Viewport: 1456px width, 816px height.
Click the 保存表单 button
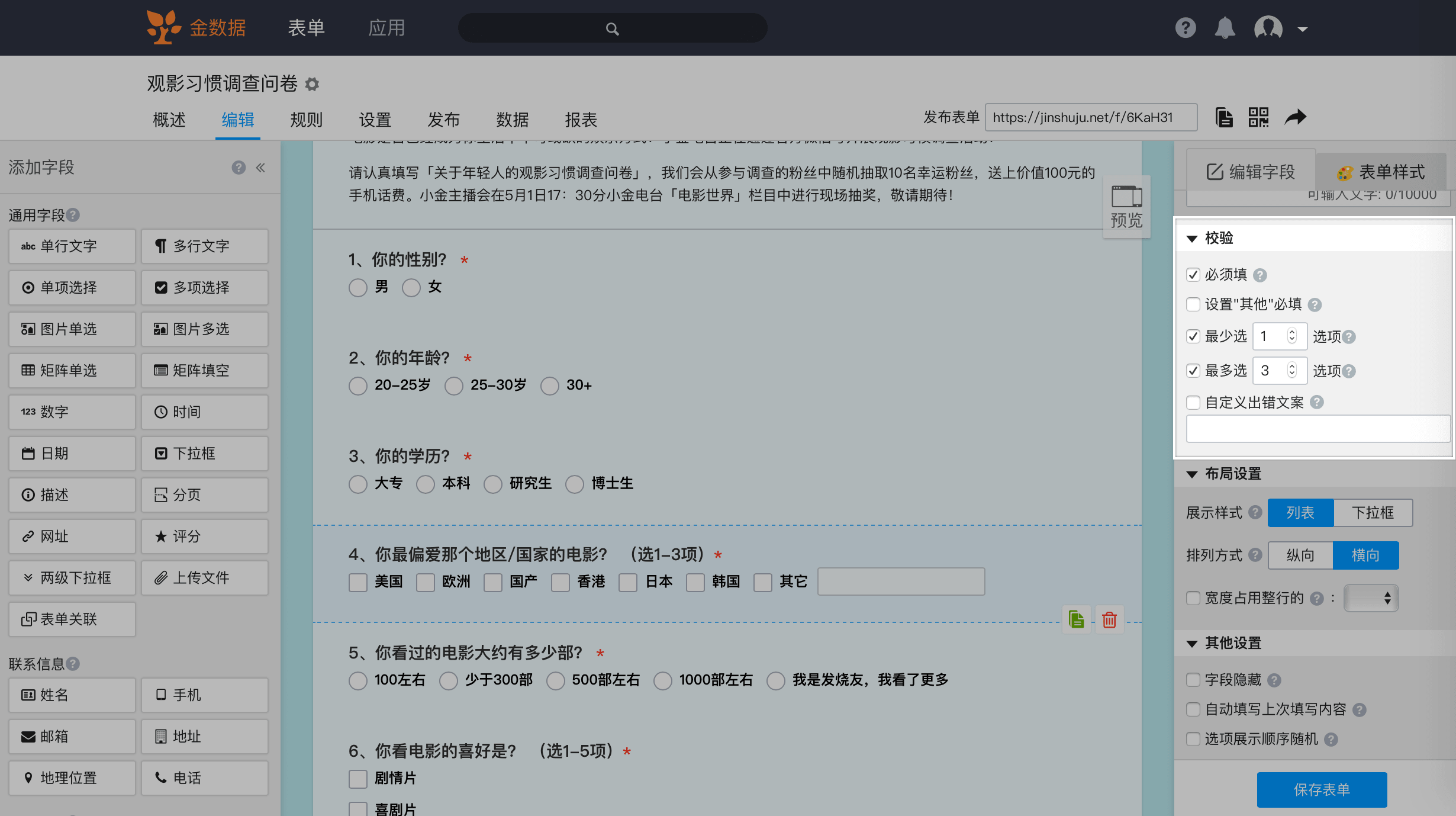click(1322, 789)
